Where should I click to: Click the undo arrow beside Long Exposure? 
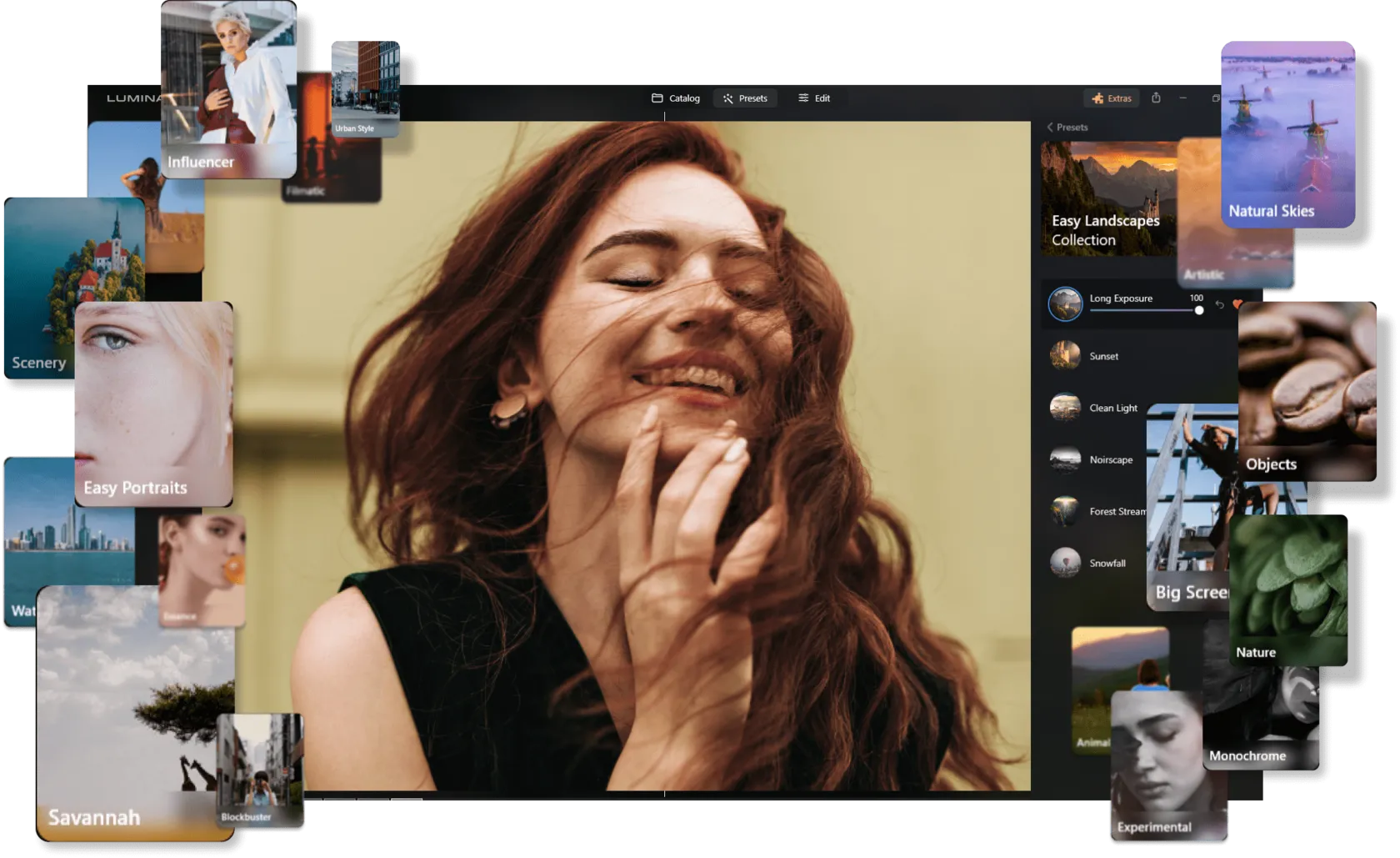1219,305
